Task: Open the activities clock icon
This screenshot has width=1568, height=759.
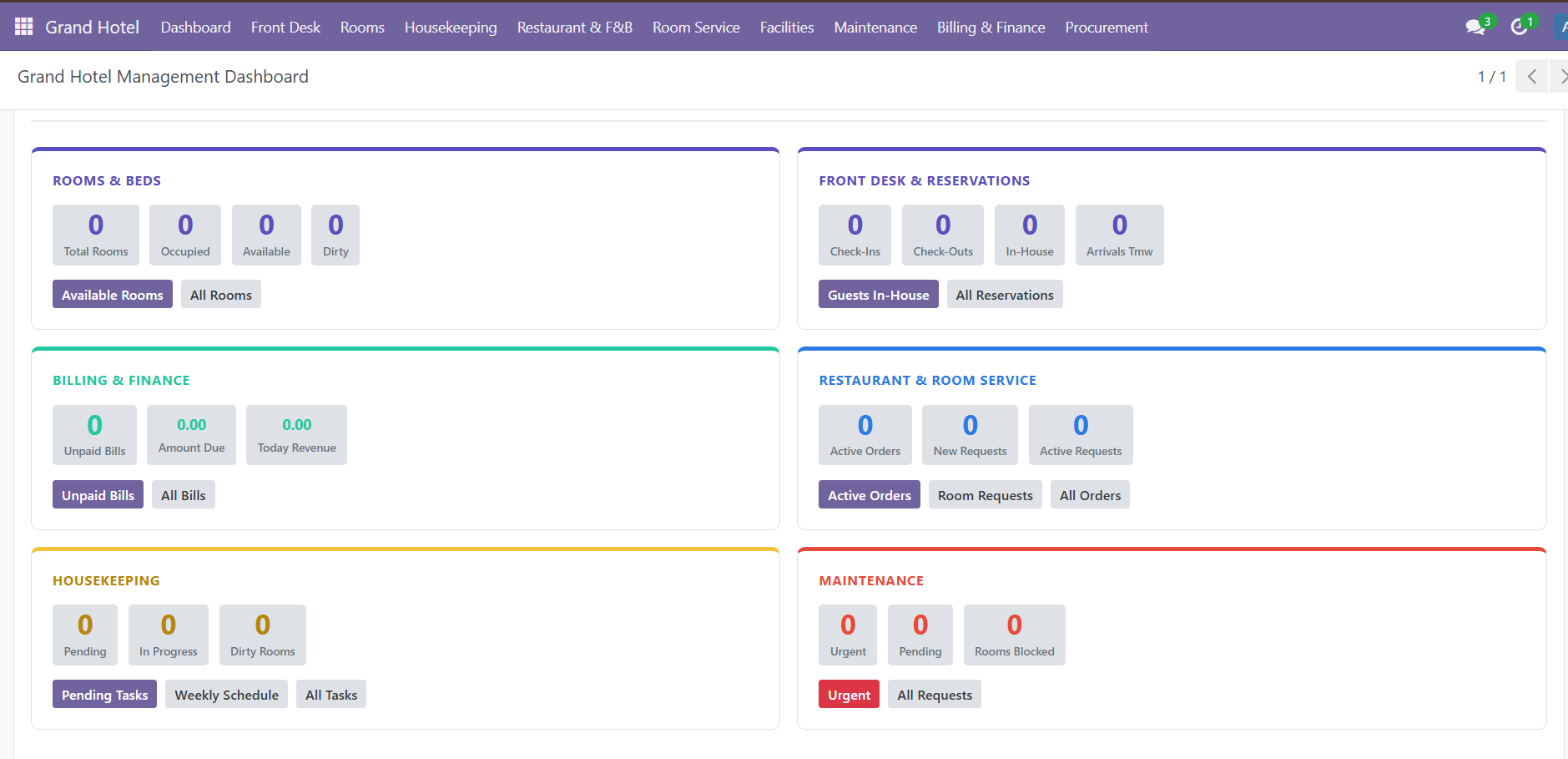Action: pos(1520,27)
